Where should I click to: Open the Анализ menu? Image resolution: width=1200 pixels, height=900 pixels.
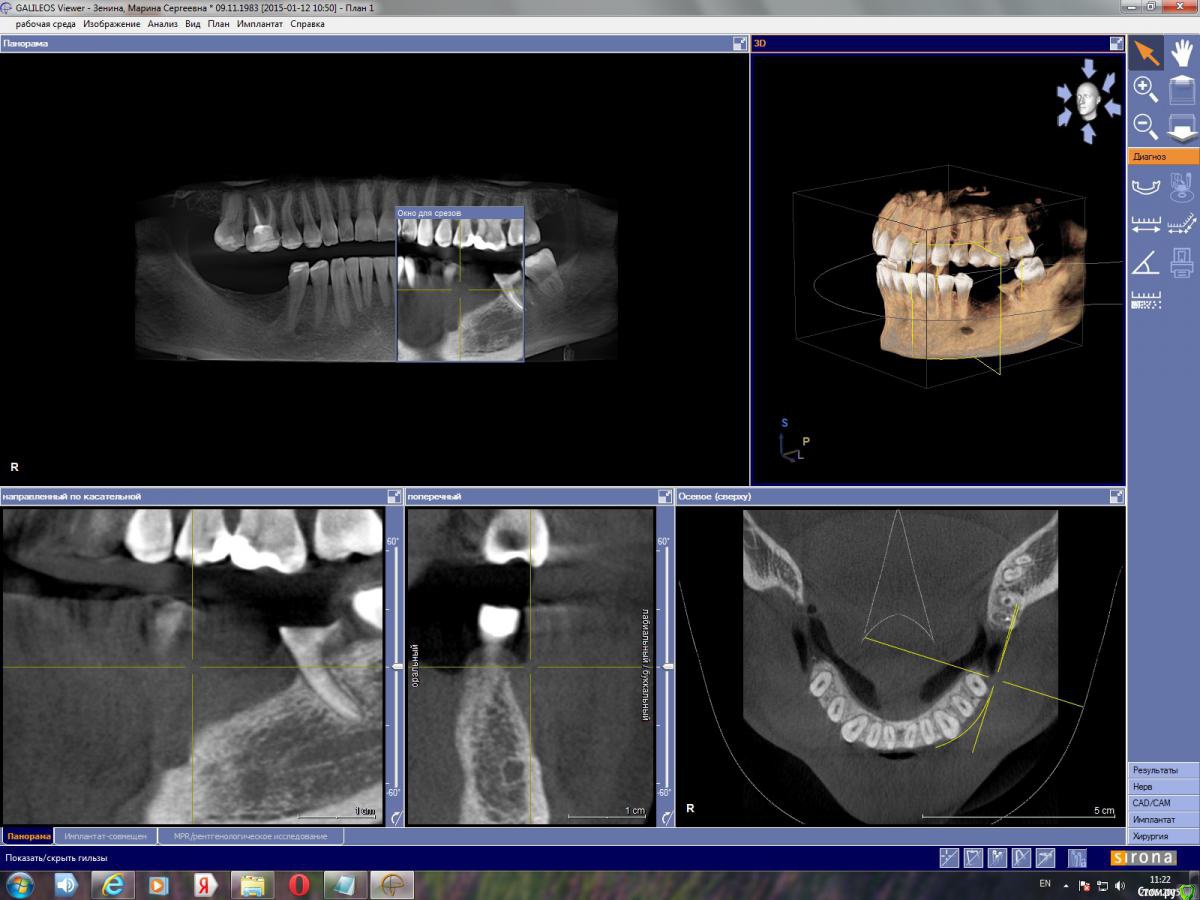point(162,24)
